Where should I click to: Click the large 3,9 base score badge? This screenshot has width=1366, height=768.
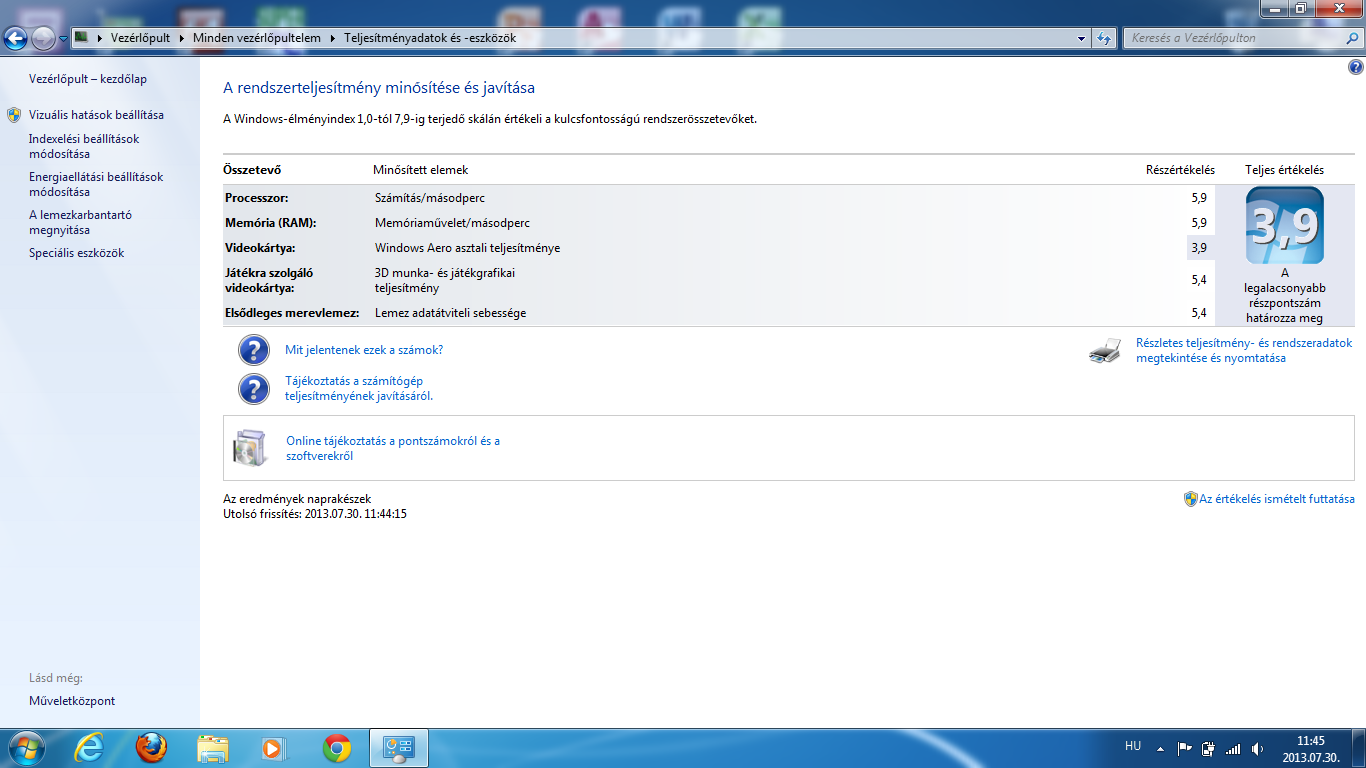point(1285,225)
